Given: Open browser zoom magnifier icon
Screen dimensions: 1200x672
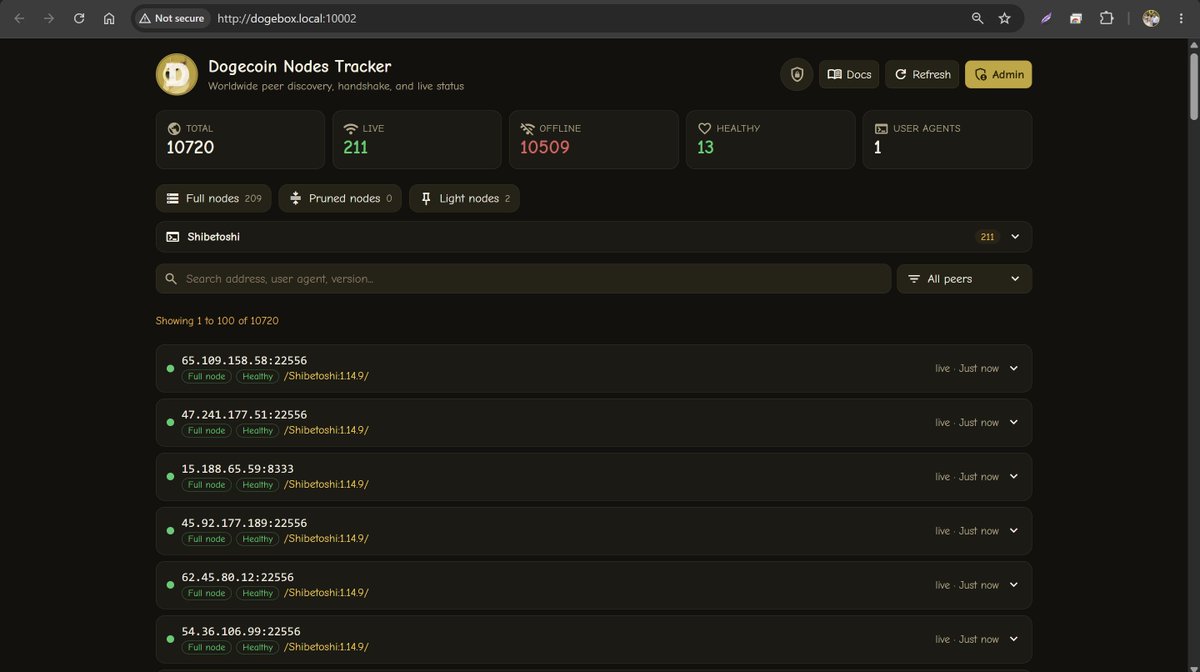Looking at the screenshot, I should tap(978, 18).
